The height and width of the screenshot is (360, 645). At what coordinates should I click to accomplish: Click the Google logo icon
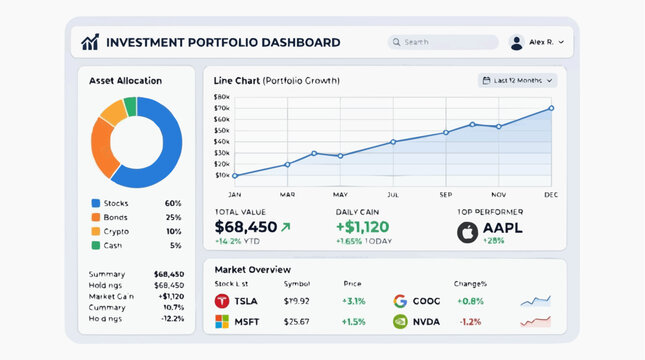coord(400,301)
